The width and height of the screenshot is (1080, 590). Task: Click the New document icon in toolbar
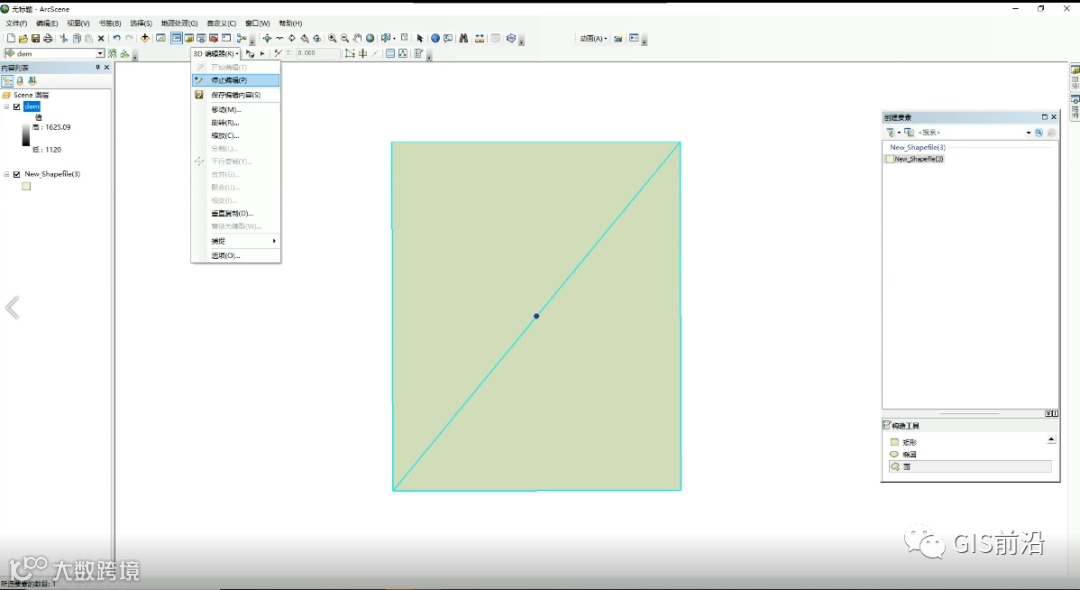point(11,38)
